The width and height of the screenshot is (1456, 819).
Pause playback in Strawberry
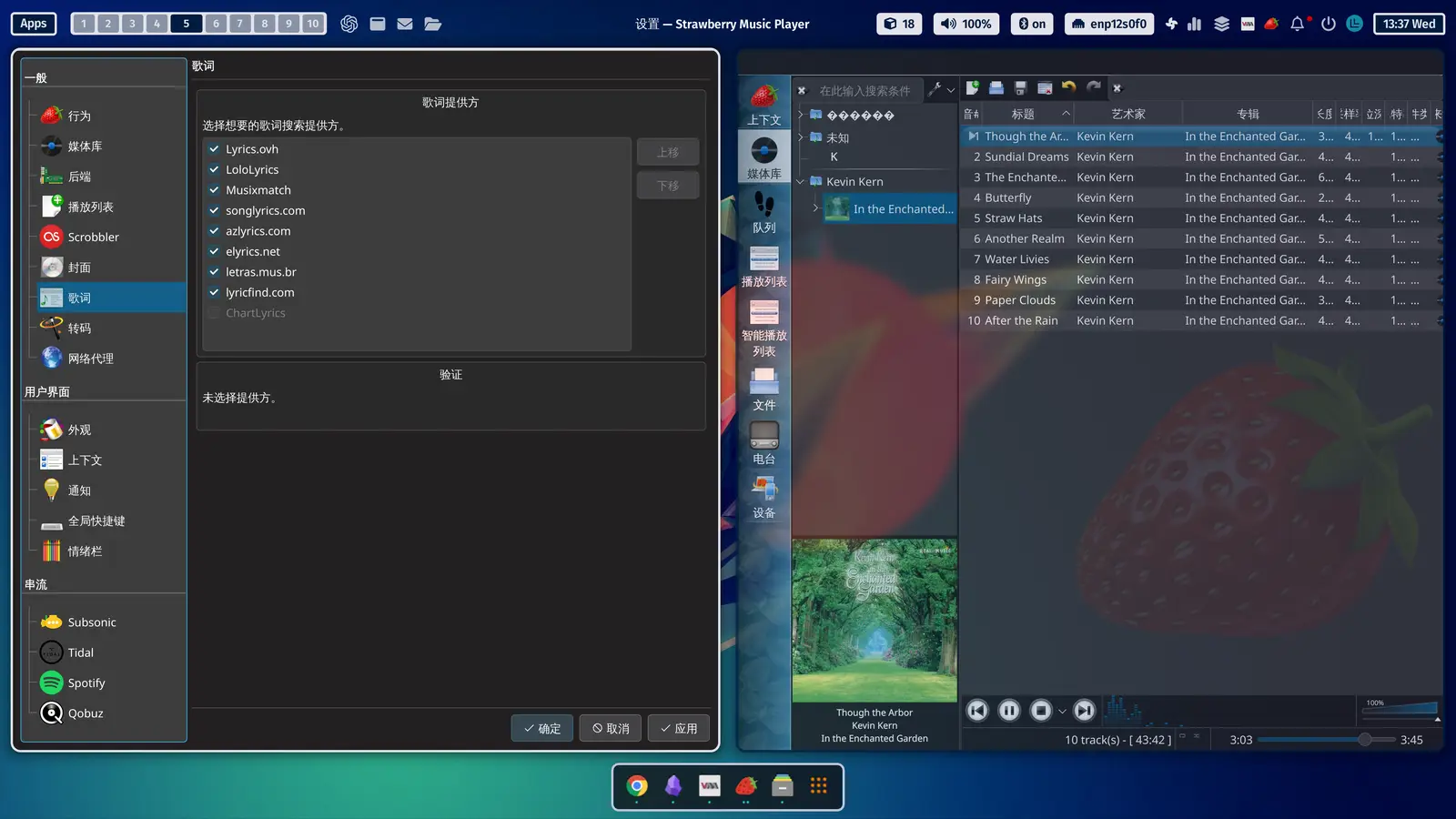[x=1009, y=711]
